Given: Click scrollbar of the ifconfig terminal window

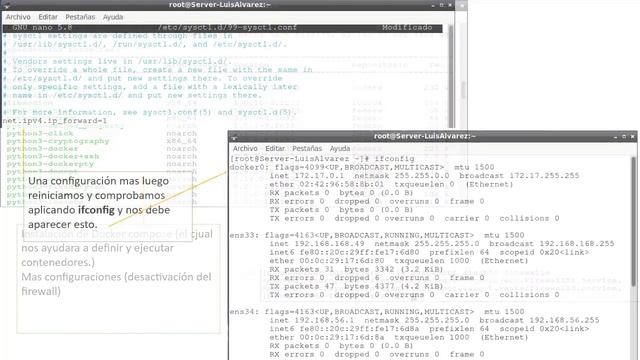Looking at the screenshot, I should 633,222.
